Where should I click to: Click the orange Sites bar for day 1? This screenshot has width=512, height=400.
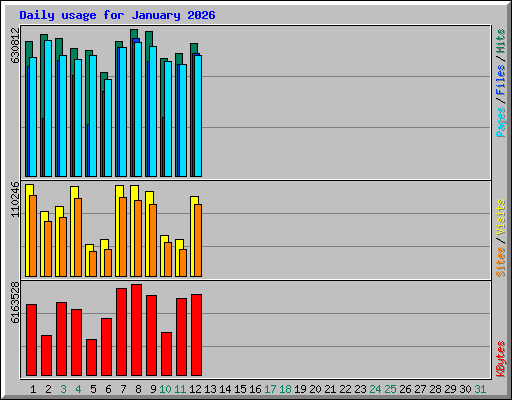pos(33,236)
